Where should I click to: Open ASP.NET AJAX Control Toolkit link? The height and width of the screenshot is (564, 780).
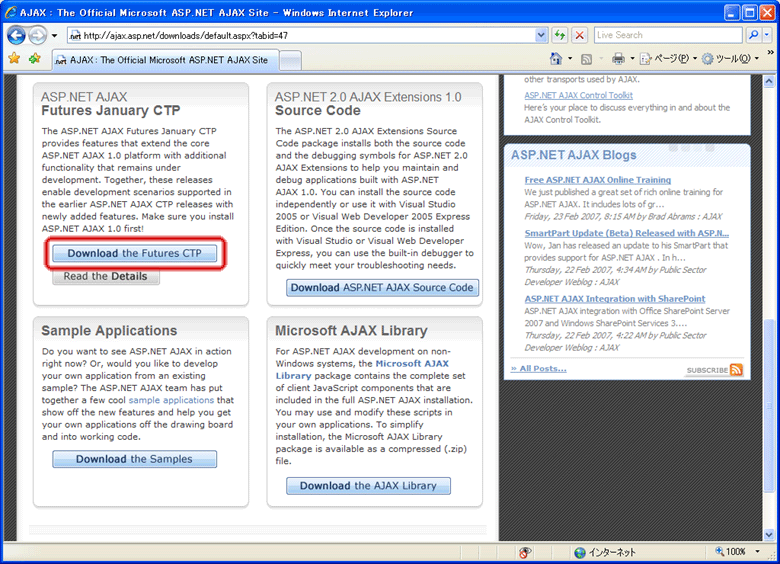(x=579, y=95)
